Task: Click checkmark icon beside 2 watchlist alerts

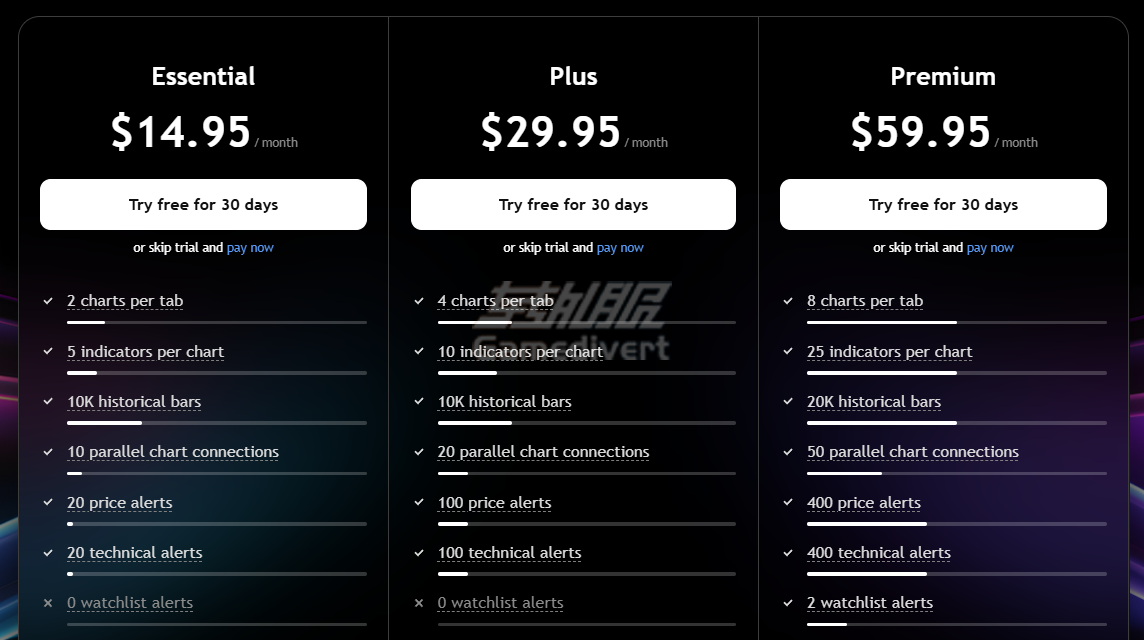Action: click(788, 603)
